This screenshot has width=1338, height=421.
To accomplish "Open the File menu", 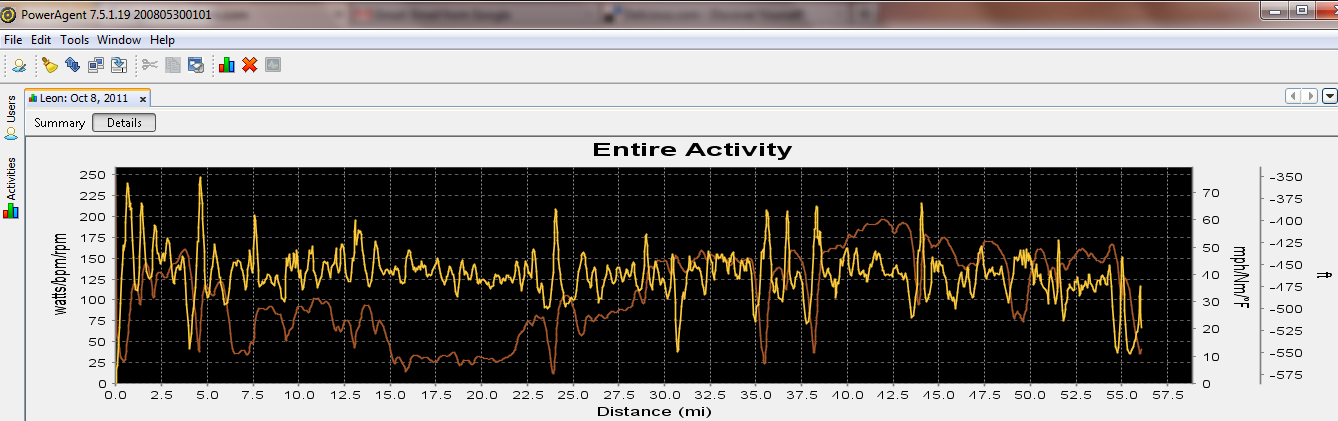I will point(13,40).
